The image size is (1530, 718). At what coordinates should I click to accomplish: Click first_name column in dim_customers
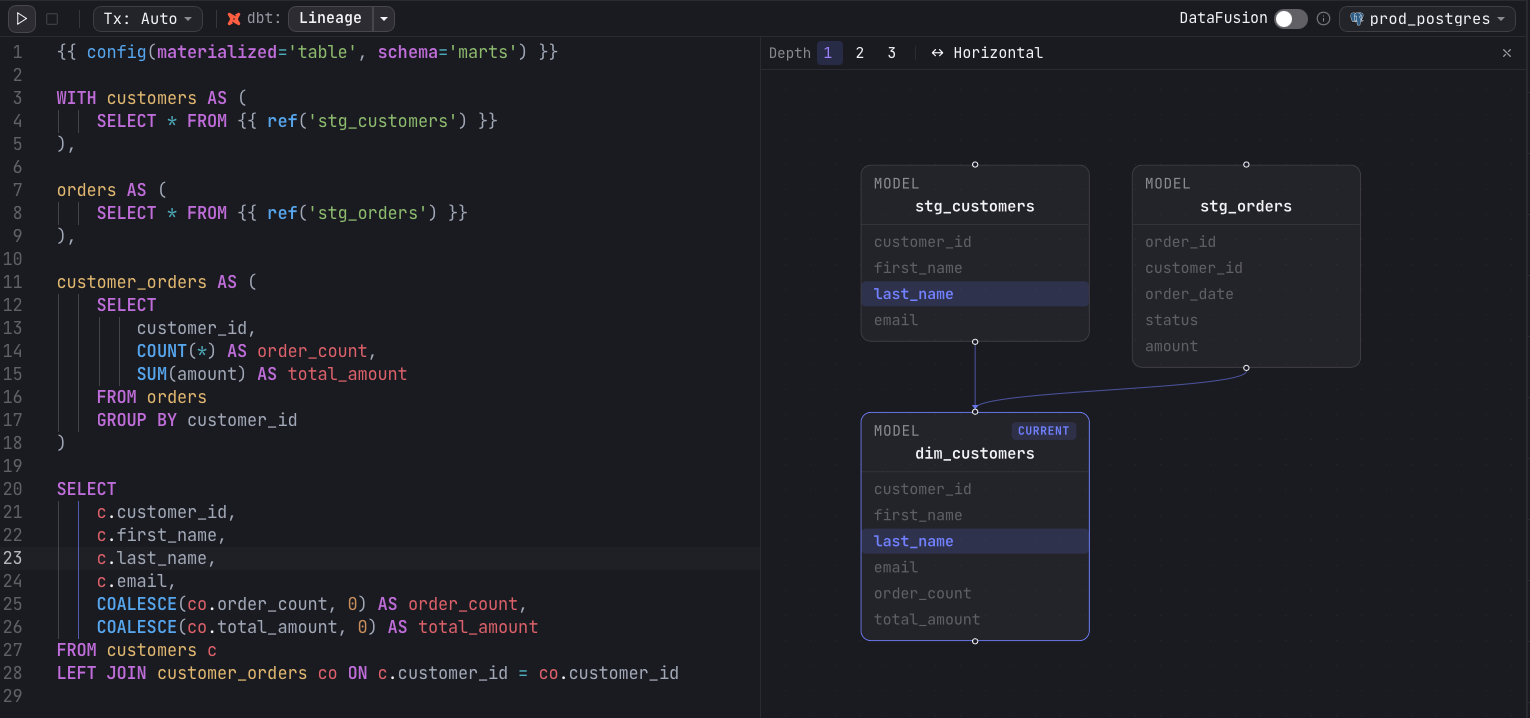(975, 515)
